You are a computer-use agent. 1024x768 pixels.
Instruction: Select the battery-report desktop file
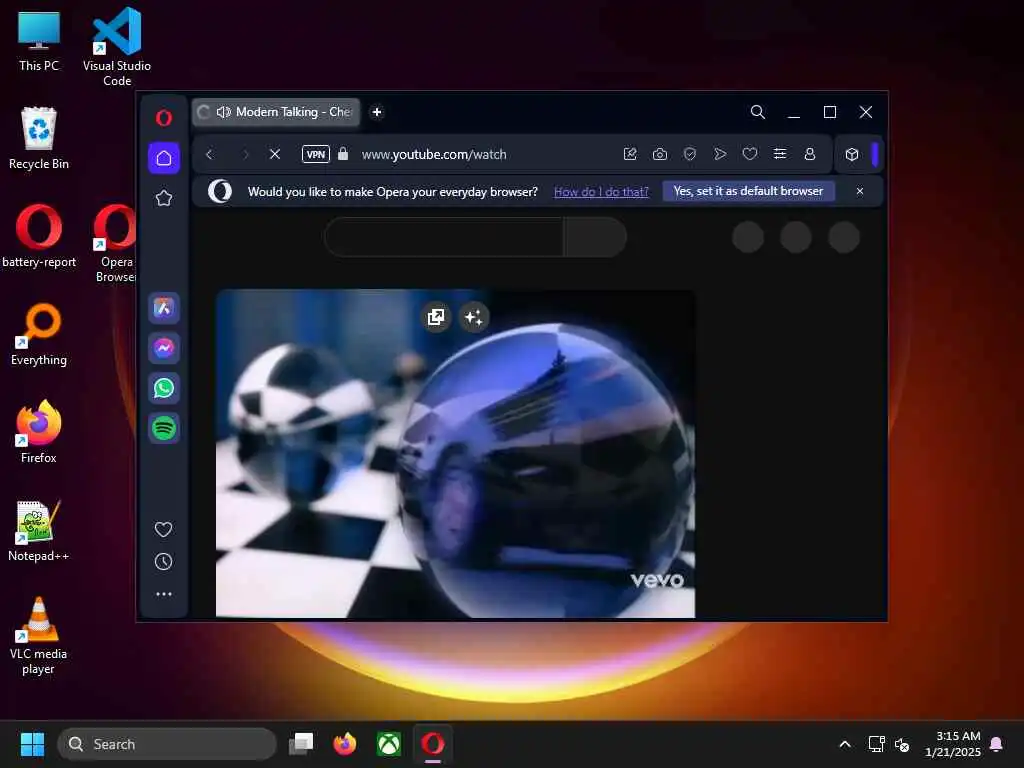click(39, 236)
